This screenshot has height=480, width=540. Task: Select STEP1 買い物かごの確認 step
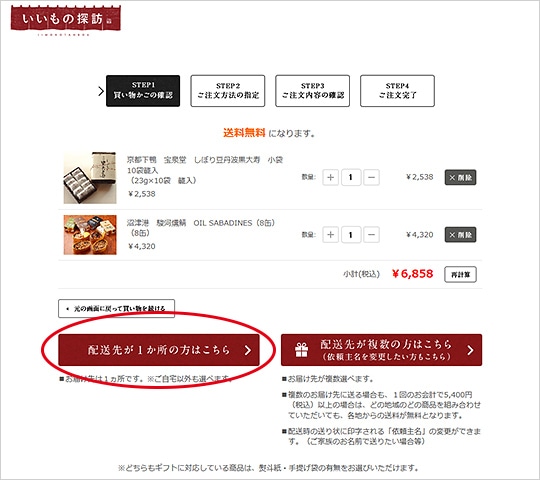[x=143, y=91]
